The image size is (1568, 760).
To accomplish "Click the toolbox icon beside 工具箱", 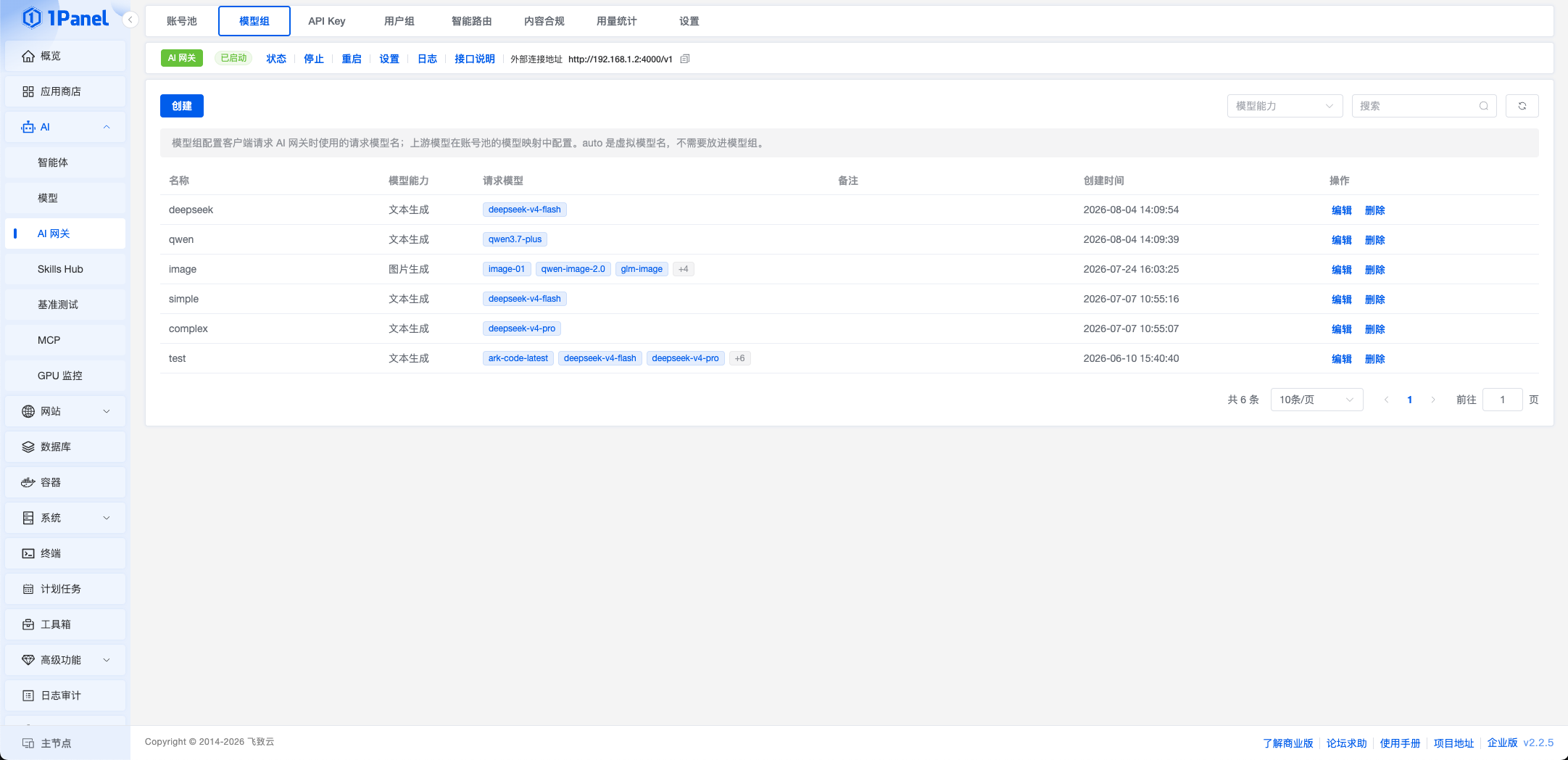I will [x=28, y=624].
